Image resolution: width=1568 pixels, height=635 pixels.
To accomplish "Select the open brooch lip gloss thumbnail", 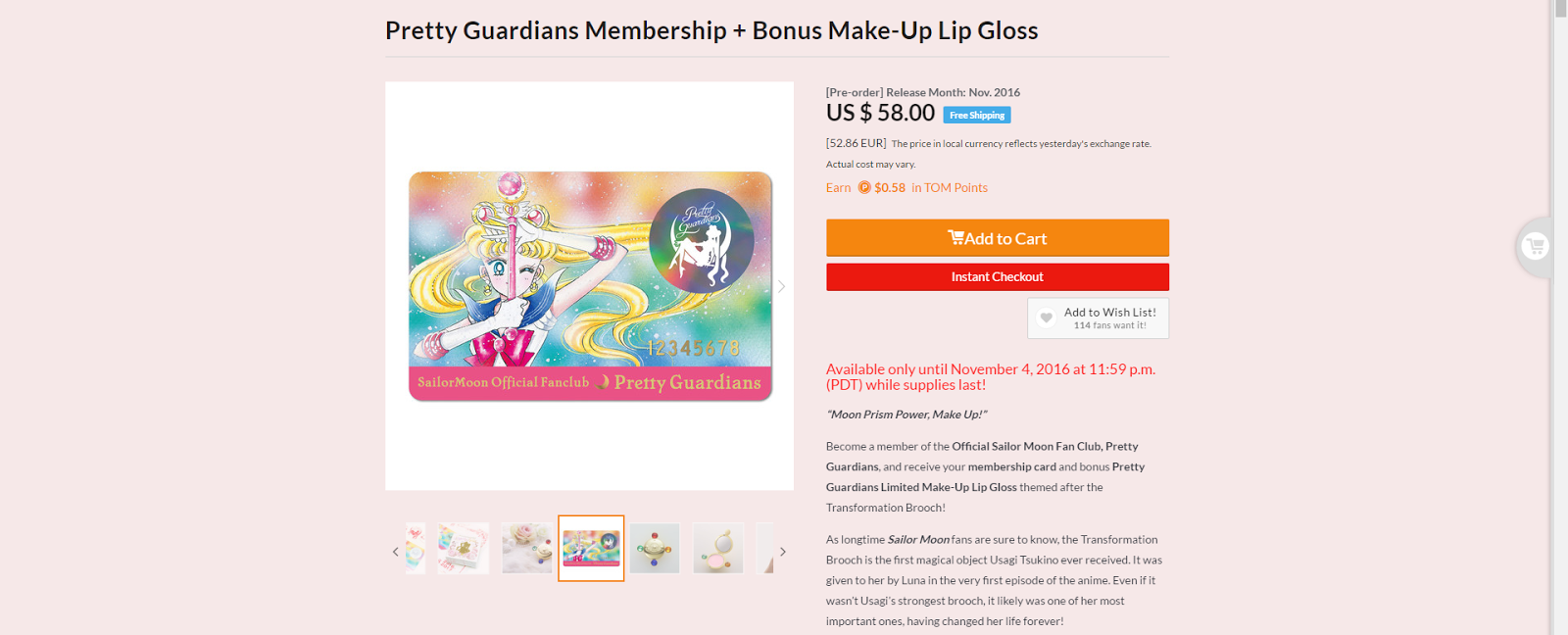I will pos(718,548).
